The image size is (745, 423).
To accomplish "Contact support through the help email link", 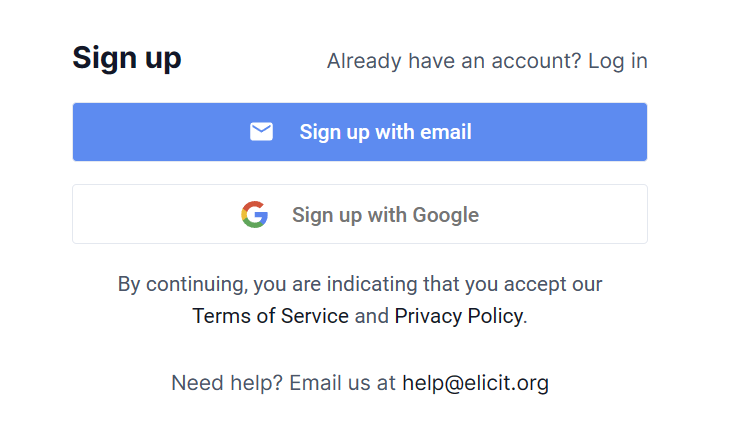I will [475, 382].
